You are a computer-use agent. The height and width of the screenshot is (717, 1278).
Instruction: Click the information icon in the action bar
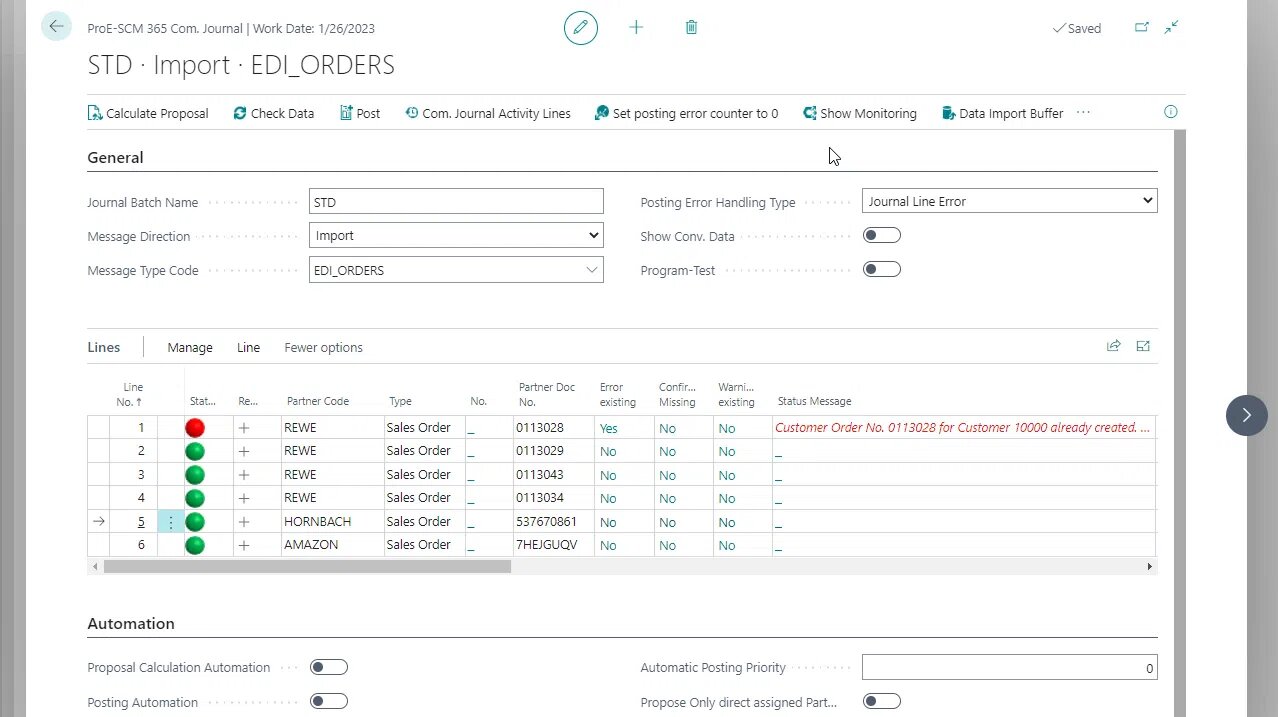click(1170, 112)
